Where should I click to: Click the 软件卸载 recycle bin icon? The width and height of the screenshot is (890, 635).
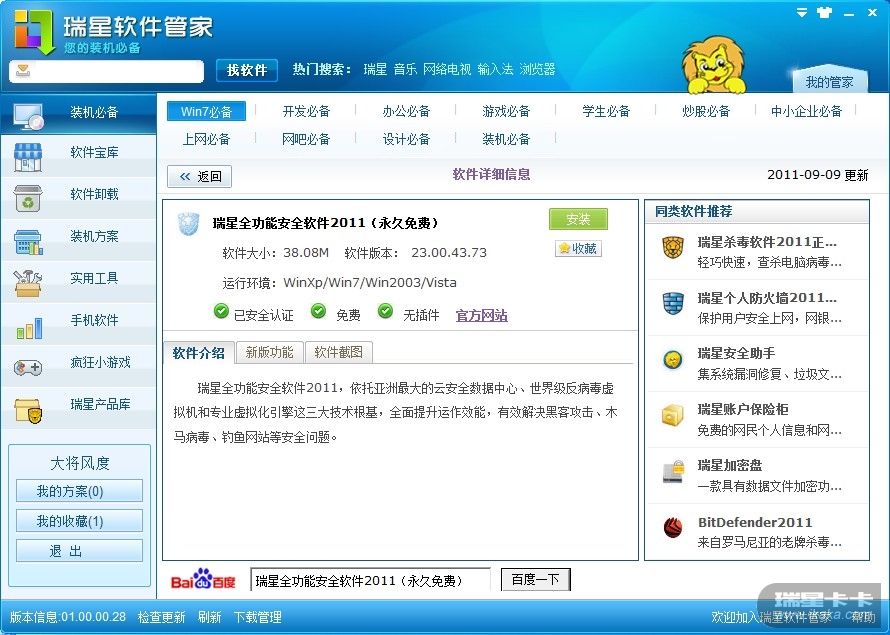(28, 199)
